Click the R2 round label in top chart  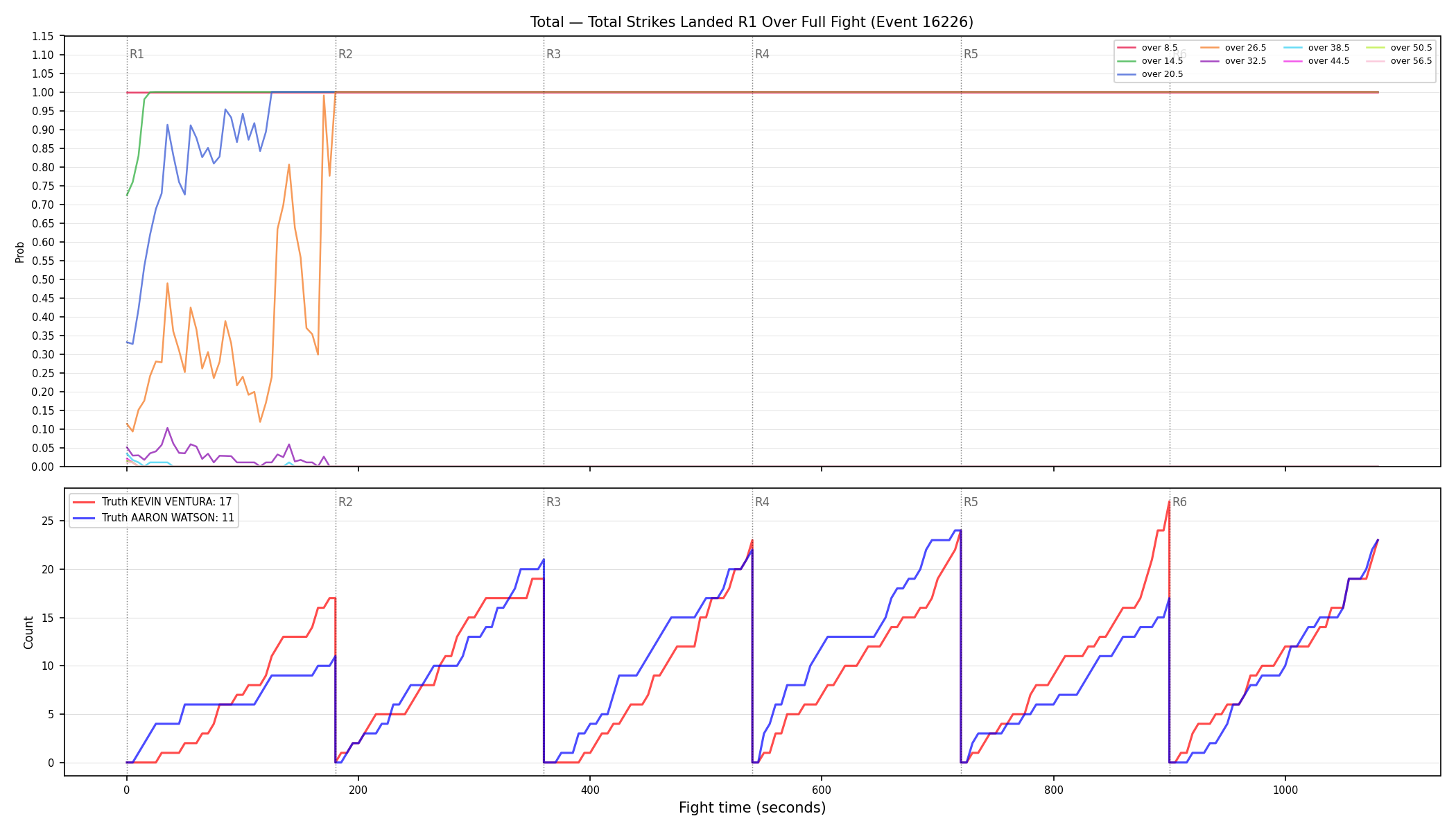point(345,54)
